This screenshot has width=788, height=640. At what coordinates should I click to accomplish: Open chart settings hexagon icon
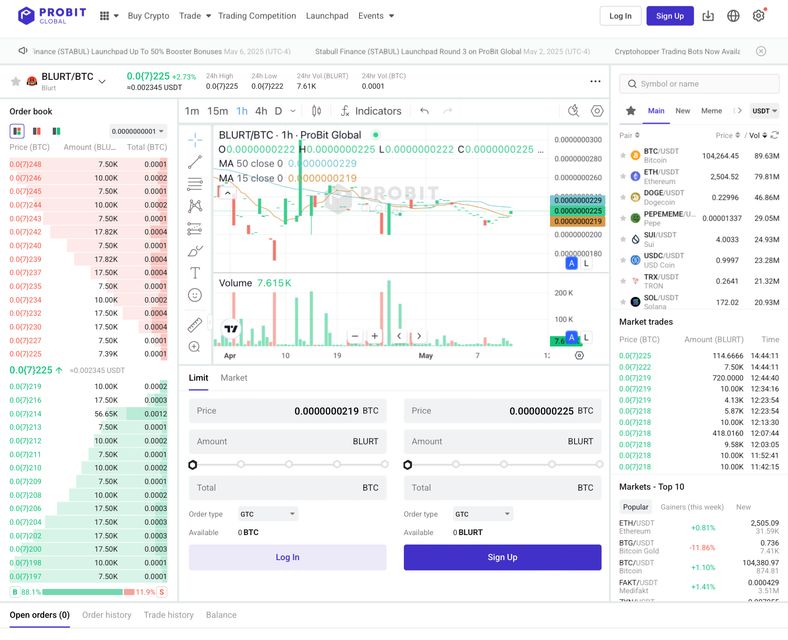(597, 111)
